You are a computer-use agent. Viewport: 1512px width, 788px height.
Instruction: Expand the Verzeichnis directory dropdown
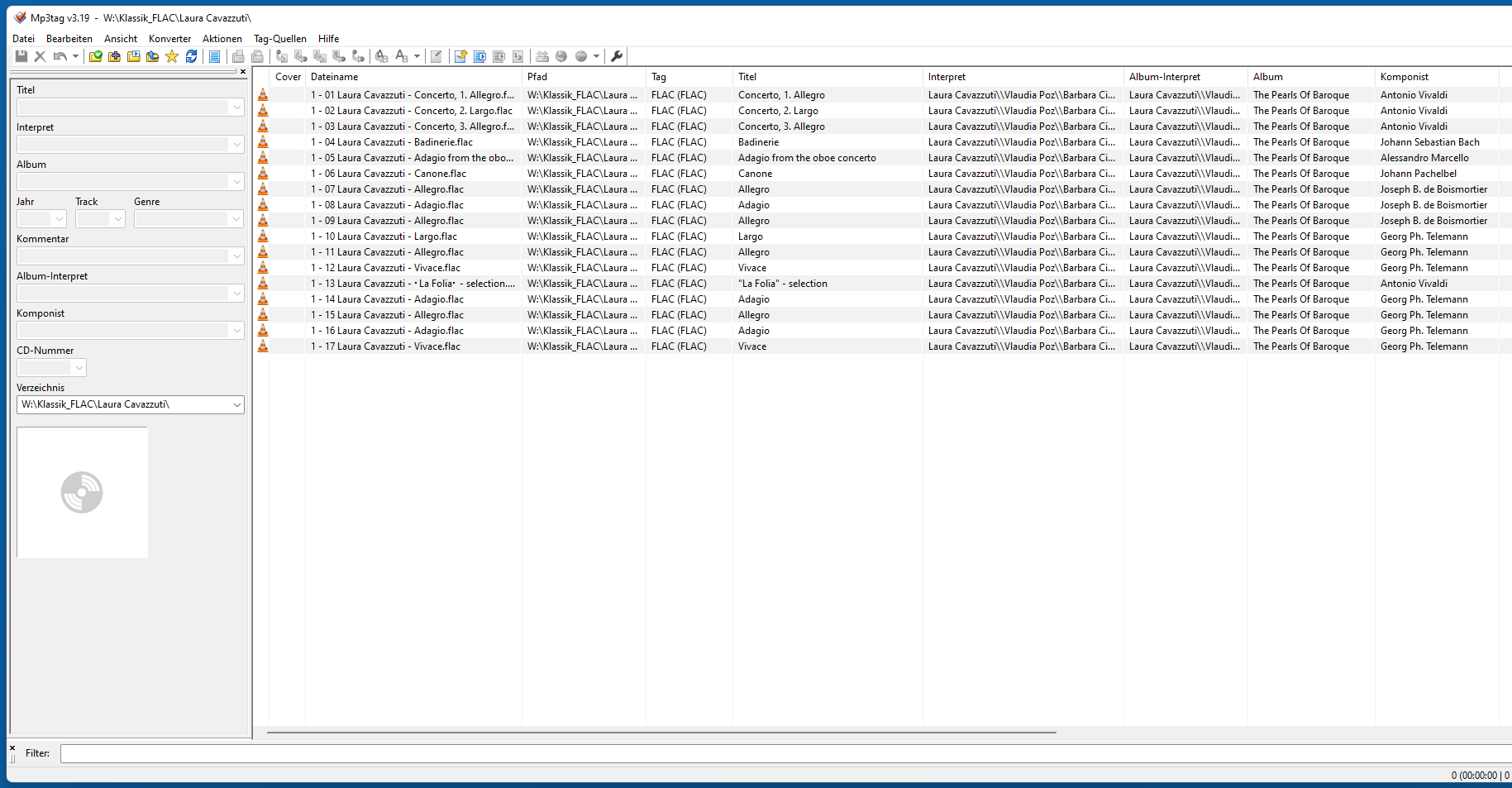[237, 405]
